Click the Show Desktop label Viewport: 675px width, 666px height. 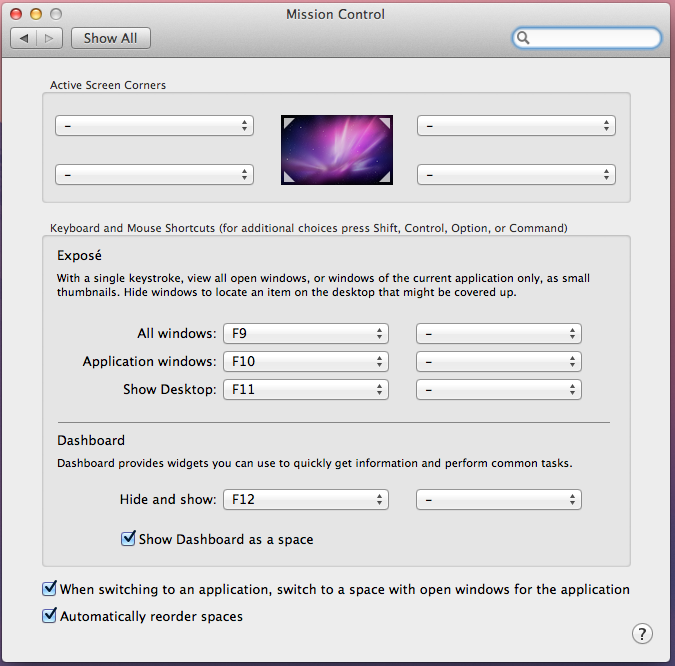[170, 390]
